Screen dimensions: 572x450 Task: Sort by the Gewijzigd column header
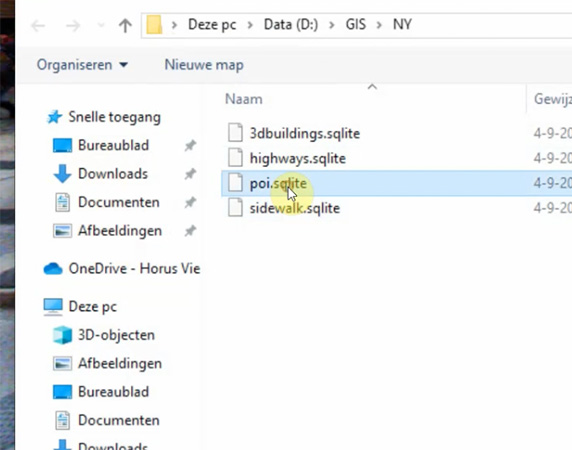[553, 99]
